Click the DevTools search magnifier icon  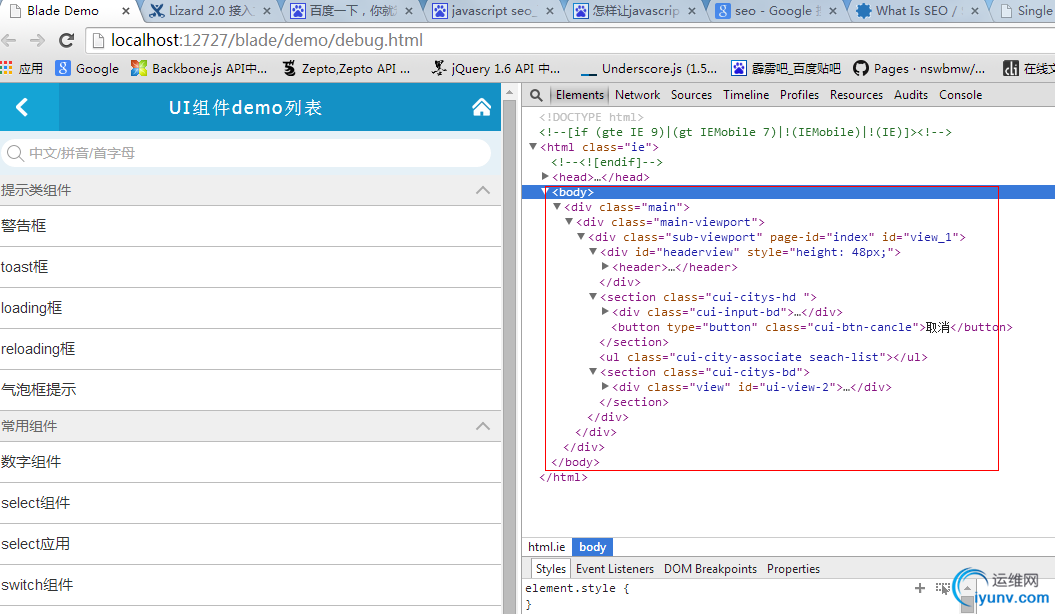click(536, 95)
